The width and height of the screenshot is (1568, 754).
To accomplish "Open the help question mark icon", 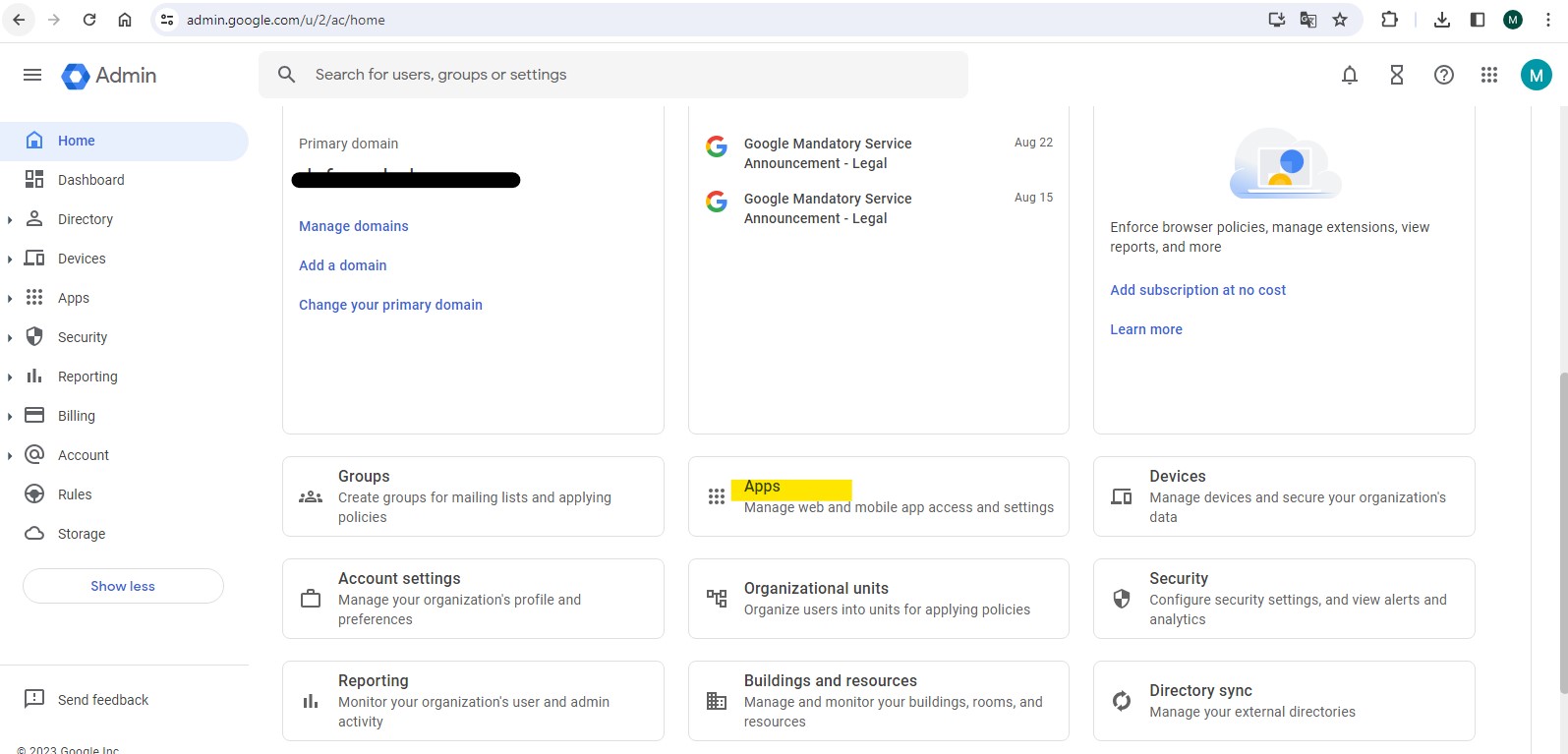I will click(x=1444, y=75).
